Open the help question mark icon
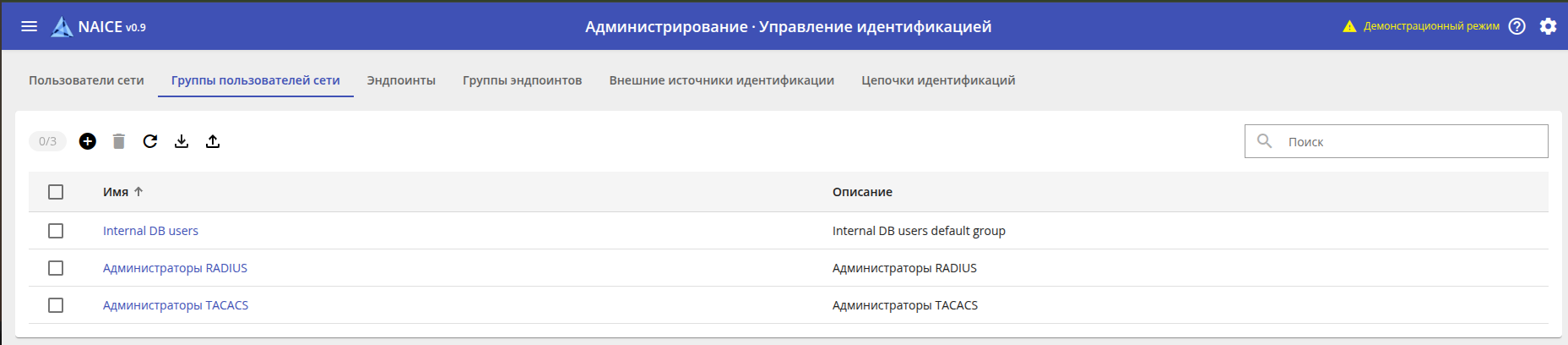The width and height of the screenshot is (1568, 345). point(1517,26)
